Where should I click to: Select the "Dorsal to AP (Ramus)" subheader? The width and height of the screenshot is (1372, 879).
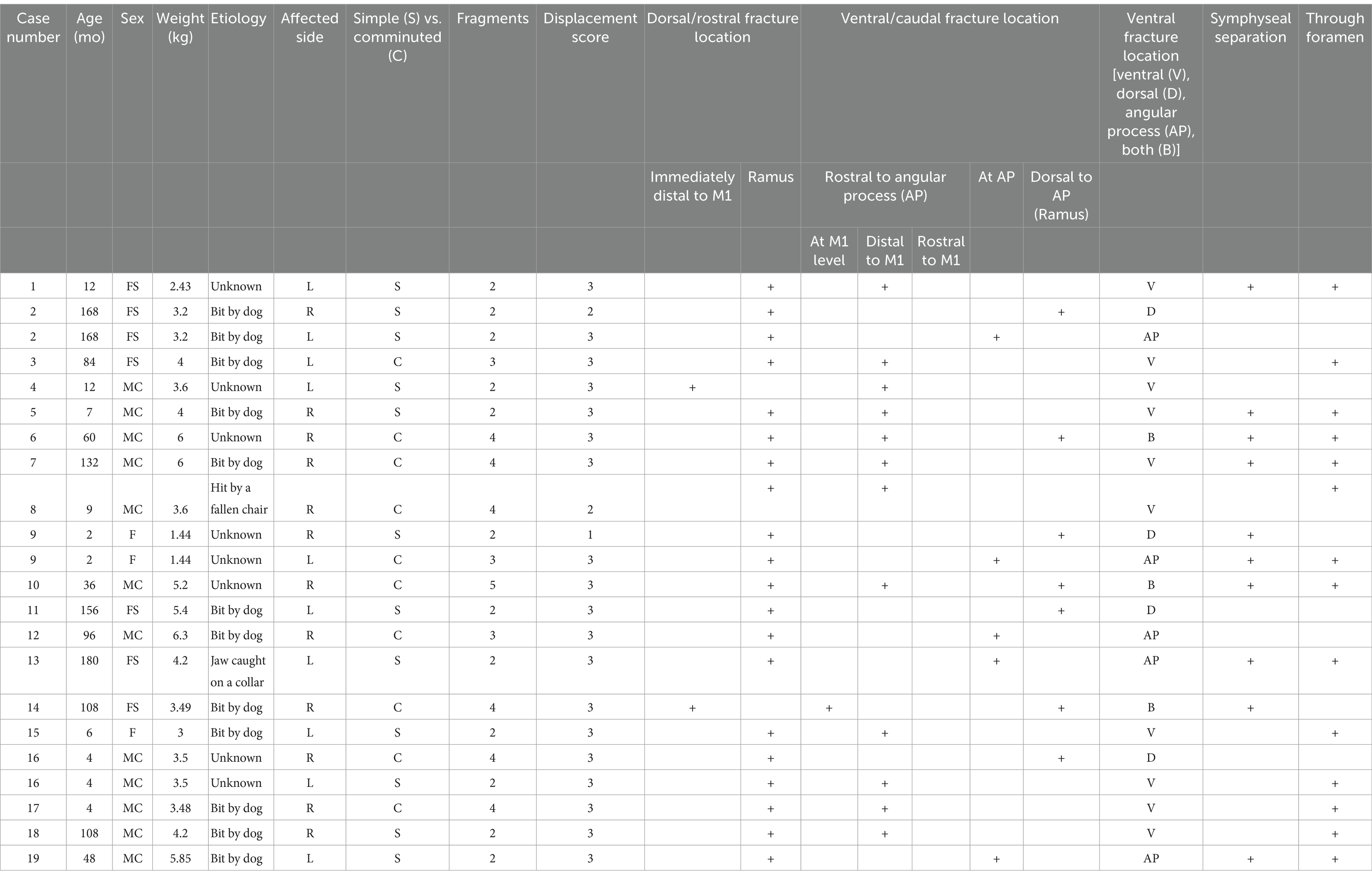1060,195
